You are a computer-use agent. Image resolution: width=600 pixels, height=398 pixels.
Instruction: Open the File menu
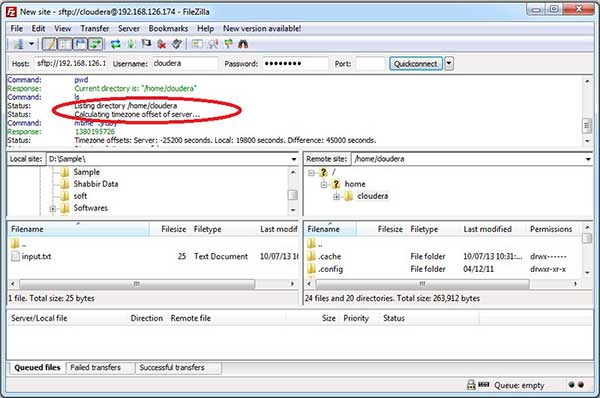coord(16,29)
